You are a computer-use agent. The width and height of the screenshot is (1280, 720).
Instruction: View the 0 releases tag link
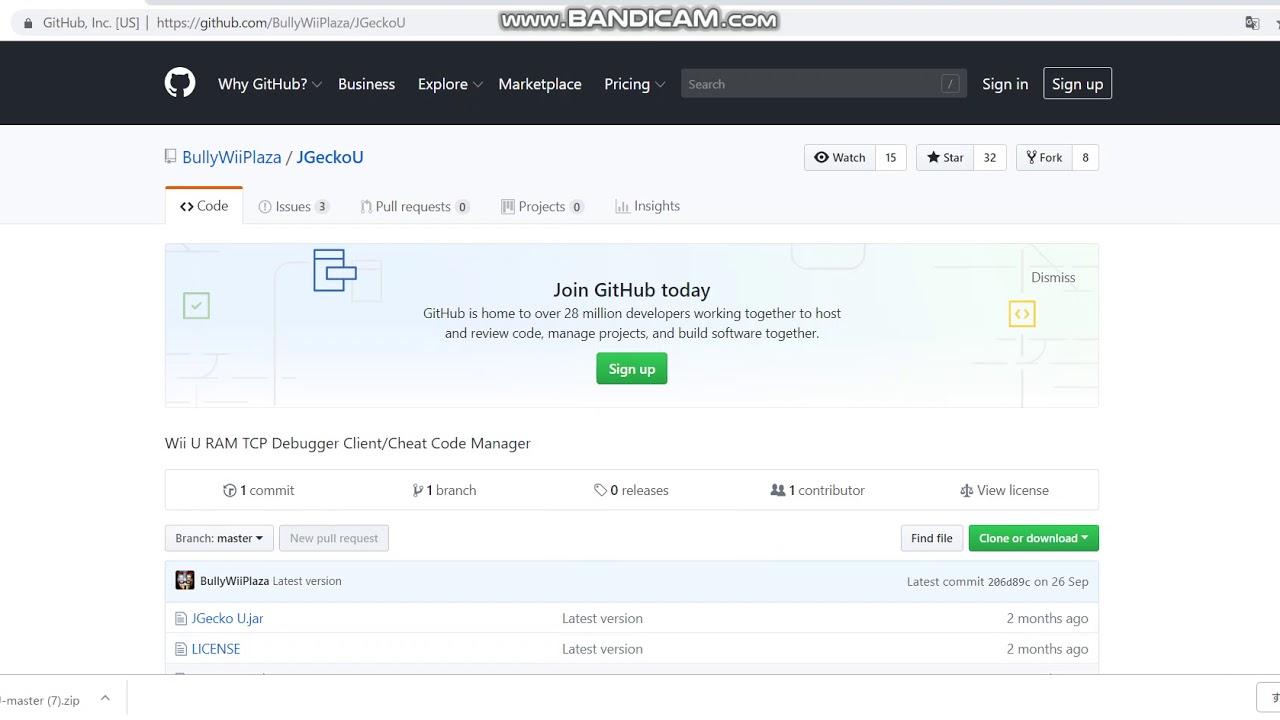pos(631,490)
